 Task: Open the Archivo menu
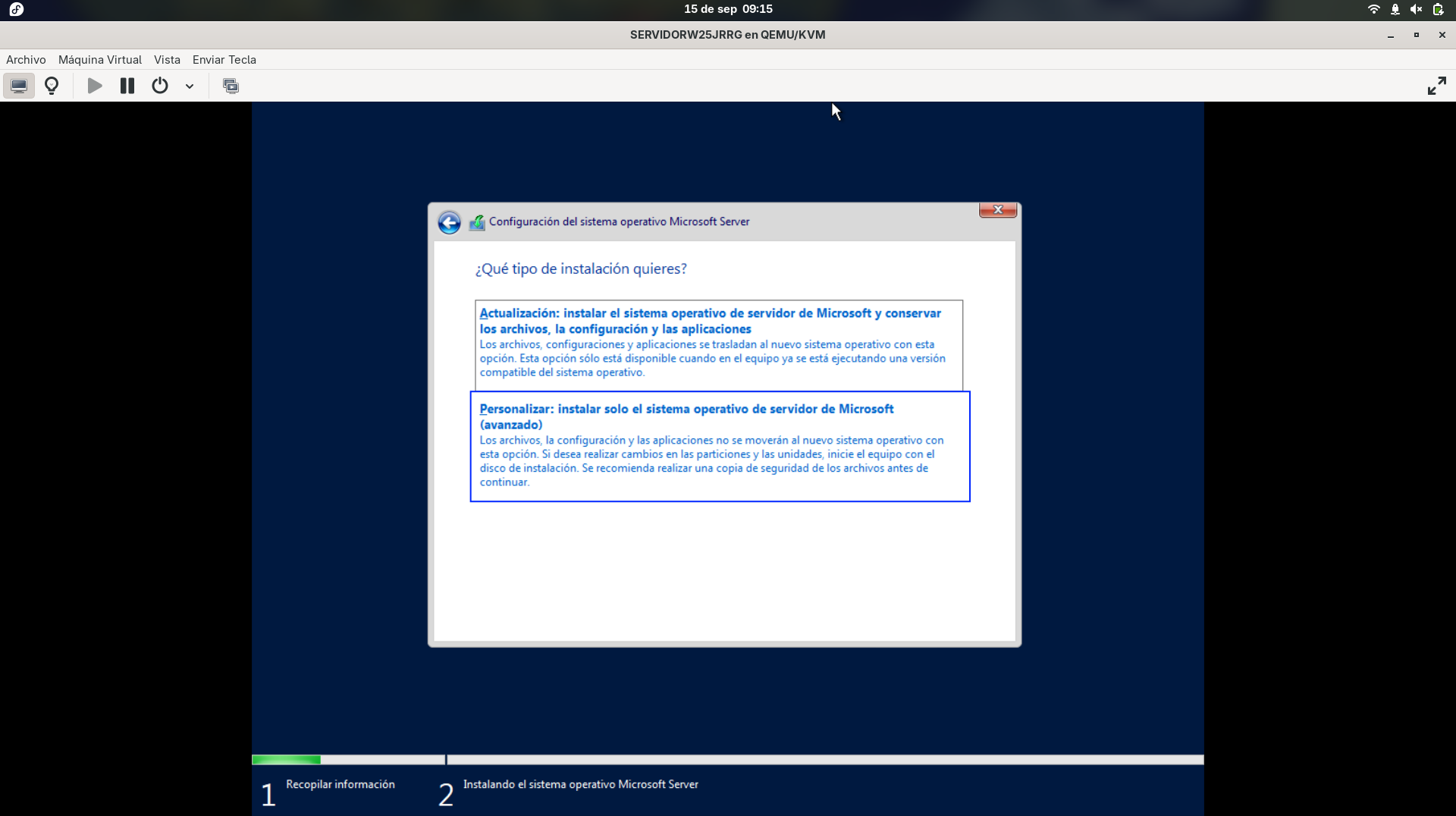26,60
